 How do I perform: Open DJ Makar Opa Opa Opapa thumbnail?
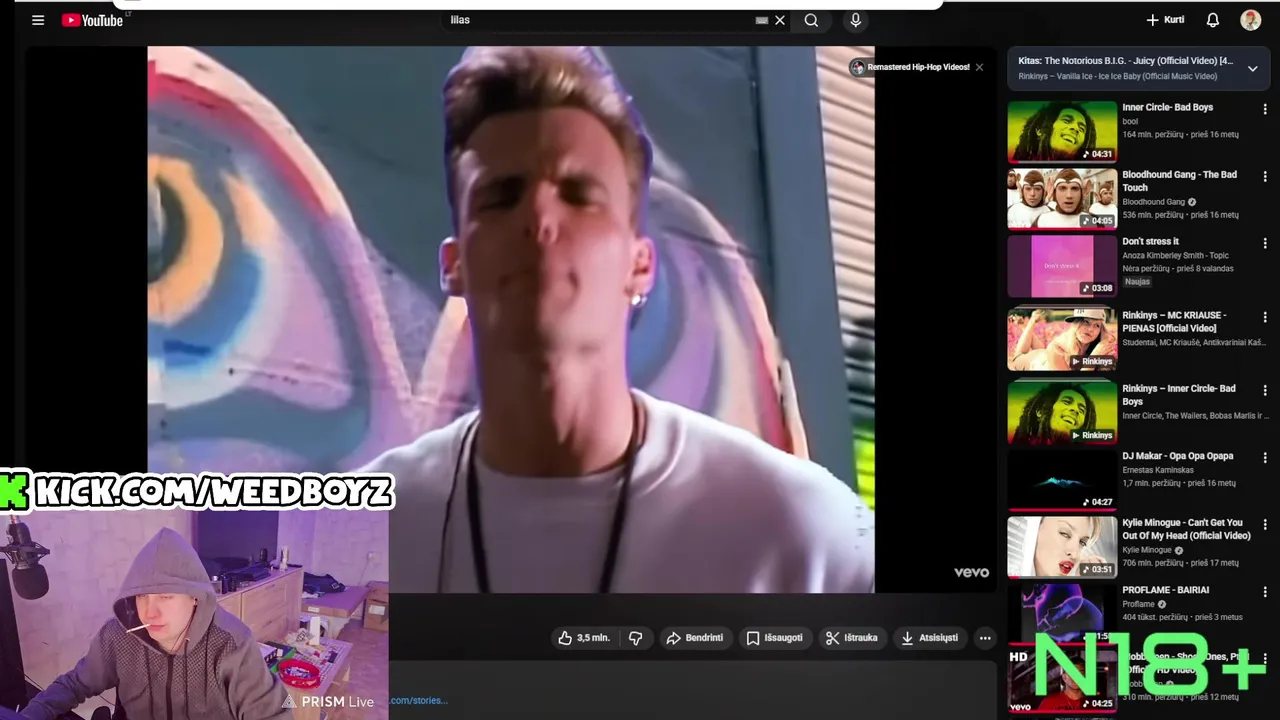pyautogui.click(x=1062, y=481)
